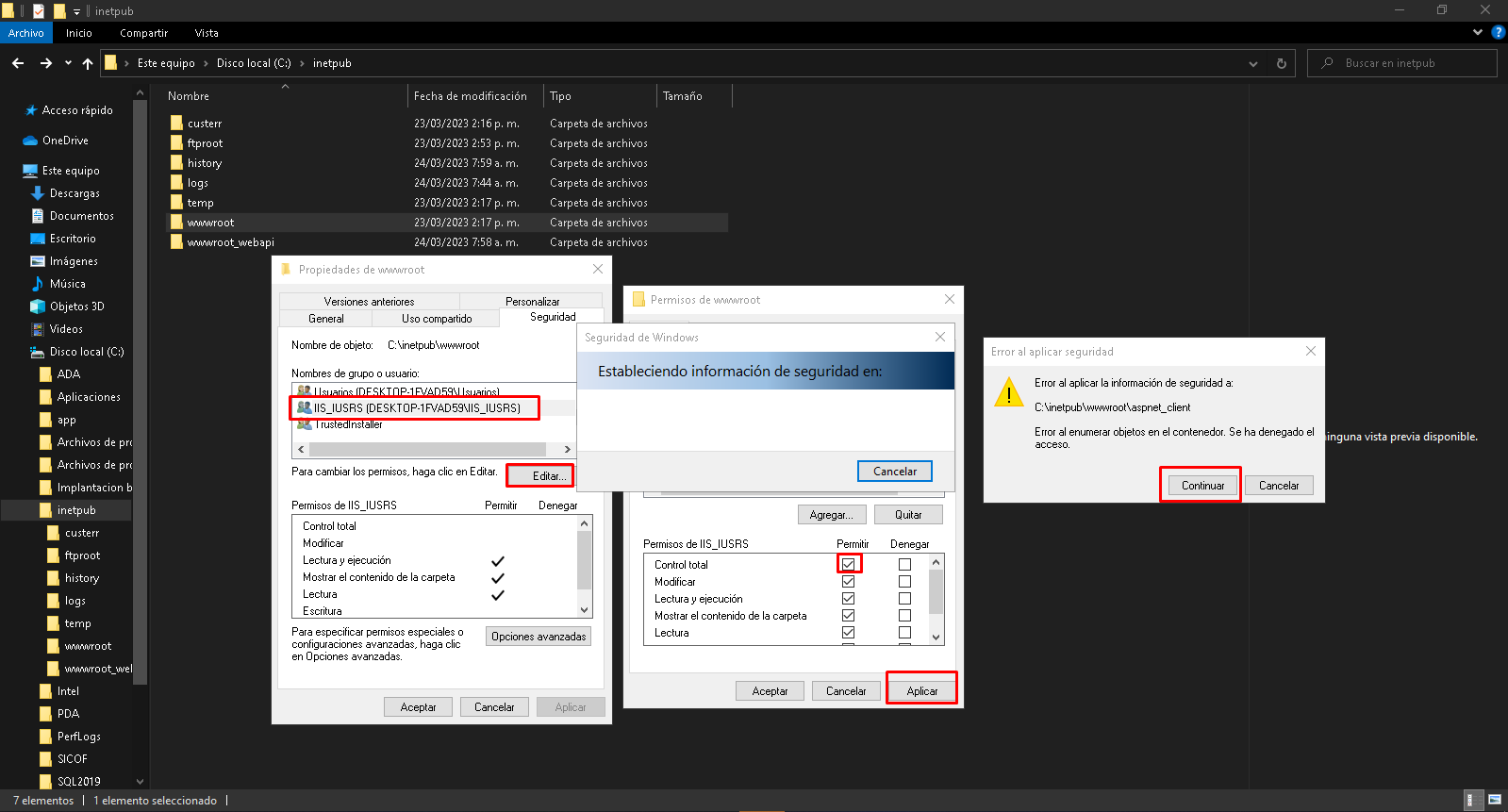
Task: Uncheck Permitir for Lectura y ejecución
Action: (x=848, y=599)
